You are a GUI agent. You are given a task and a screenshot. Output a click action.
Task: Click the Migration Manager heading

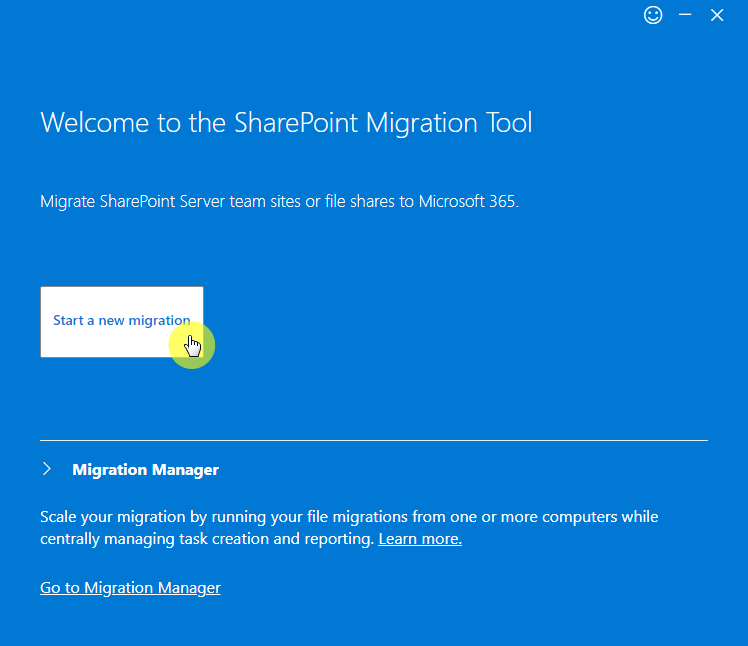click(x=145, y=469)
